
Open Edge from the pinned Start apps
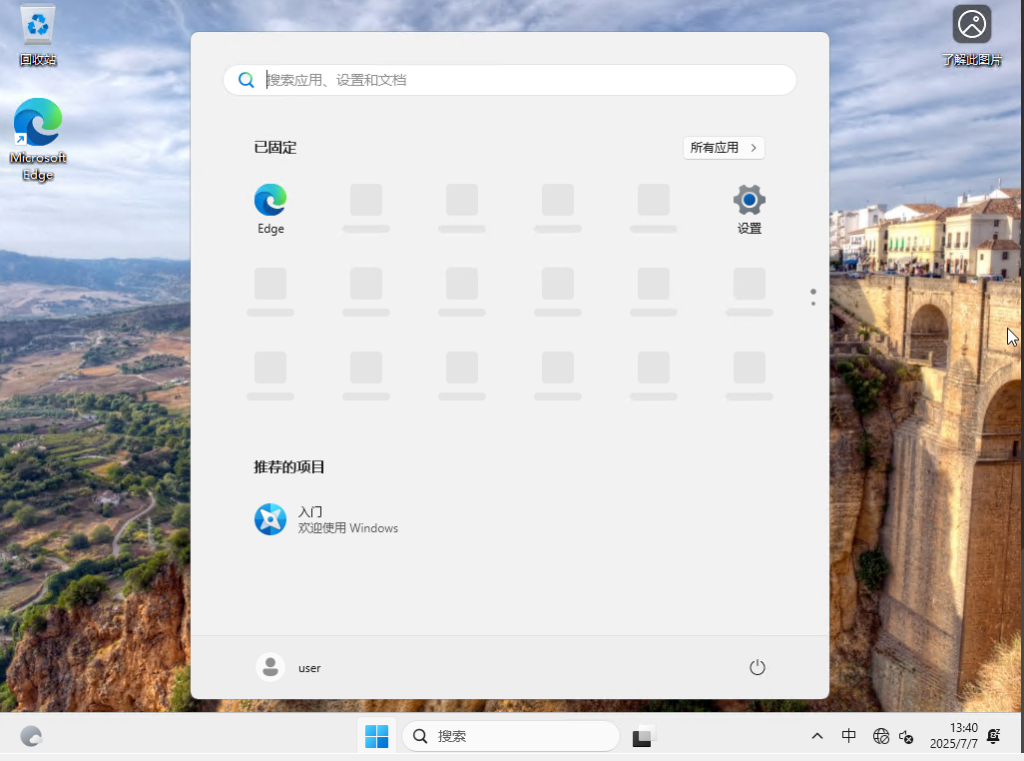tap(269, 199)
